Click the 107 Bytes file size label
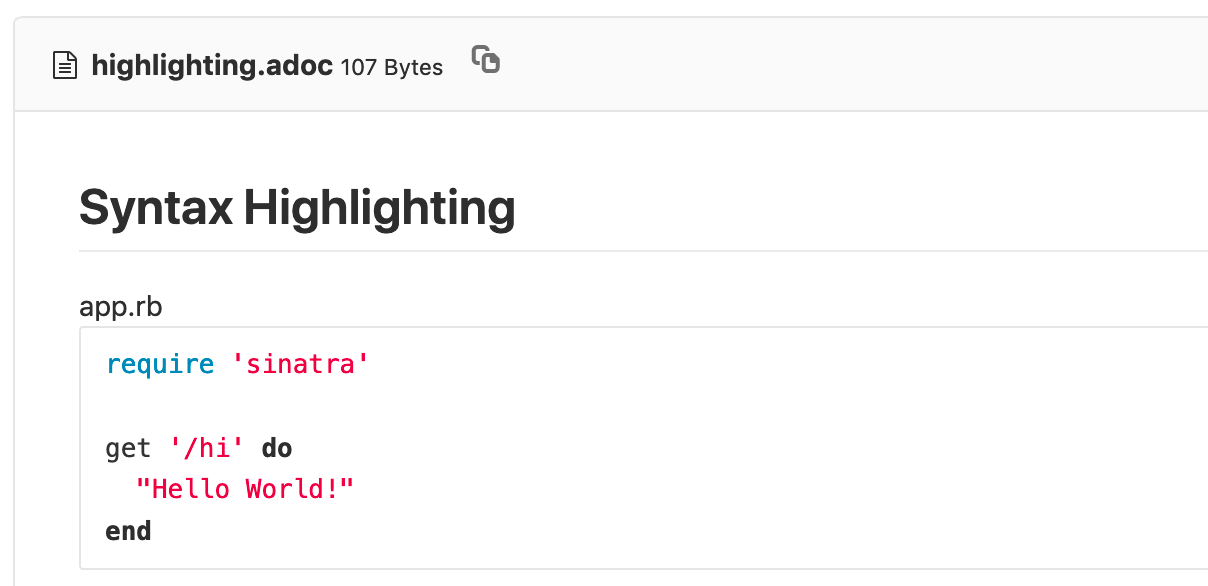 tap(391, 68)
